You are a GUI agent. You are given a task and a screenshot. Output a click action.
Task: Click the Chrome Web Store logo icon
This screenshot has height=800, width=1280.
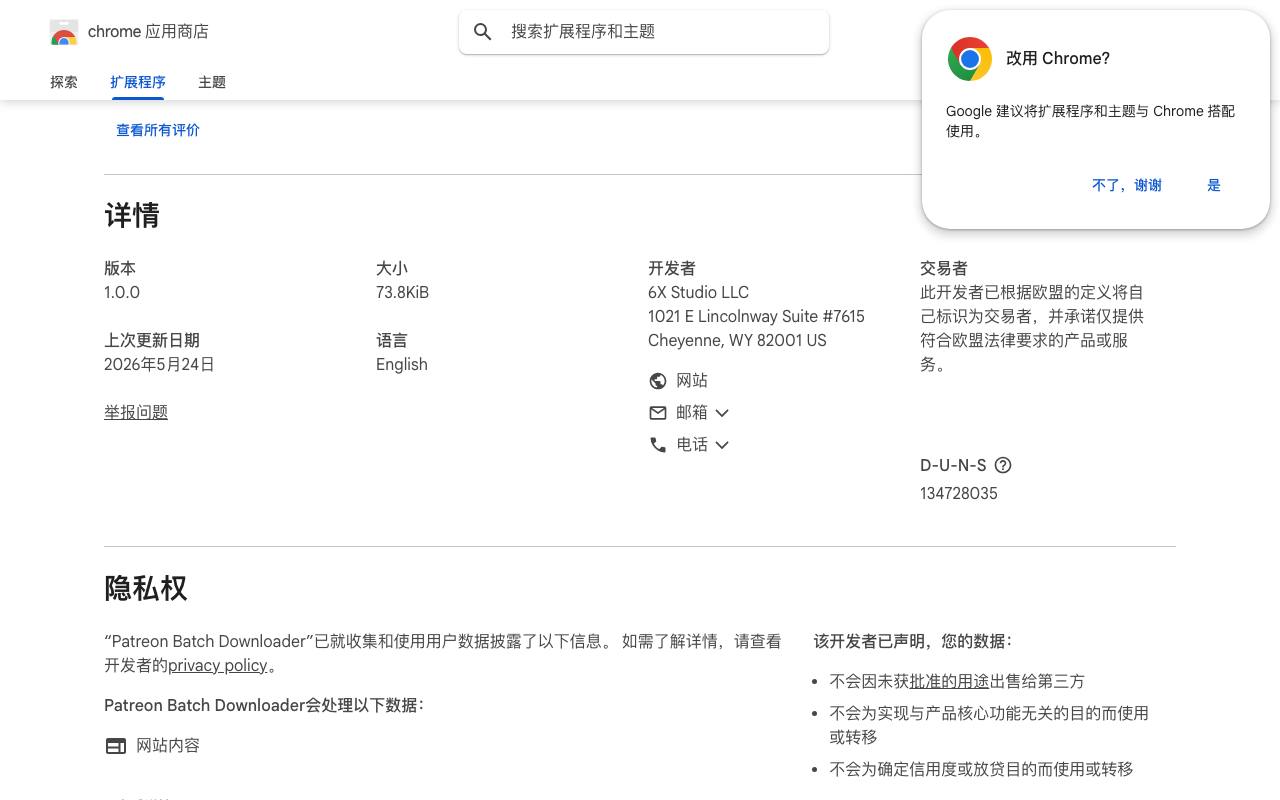(x=64, y=32)
